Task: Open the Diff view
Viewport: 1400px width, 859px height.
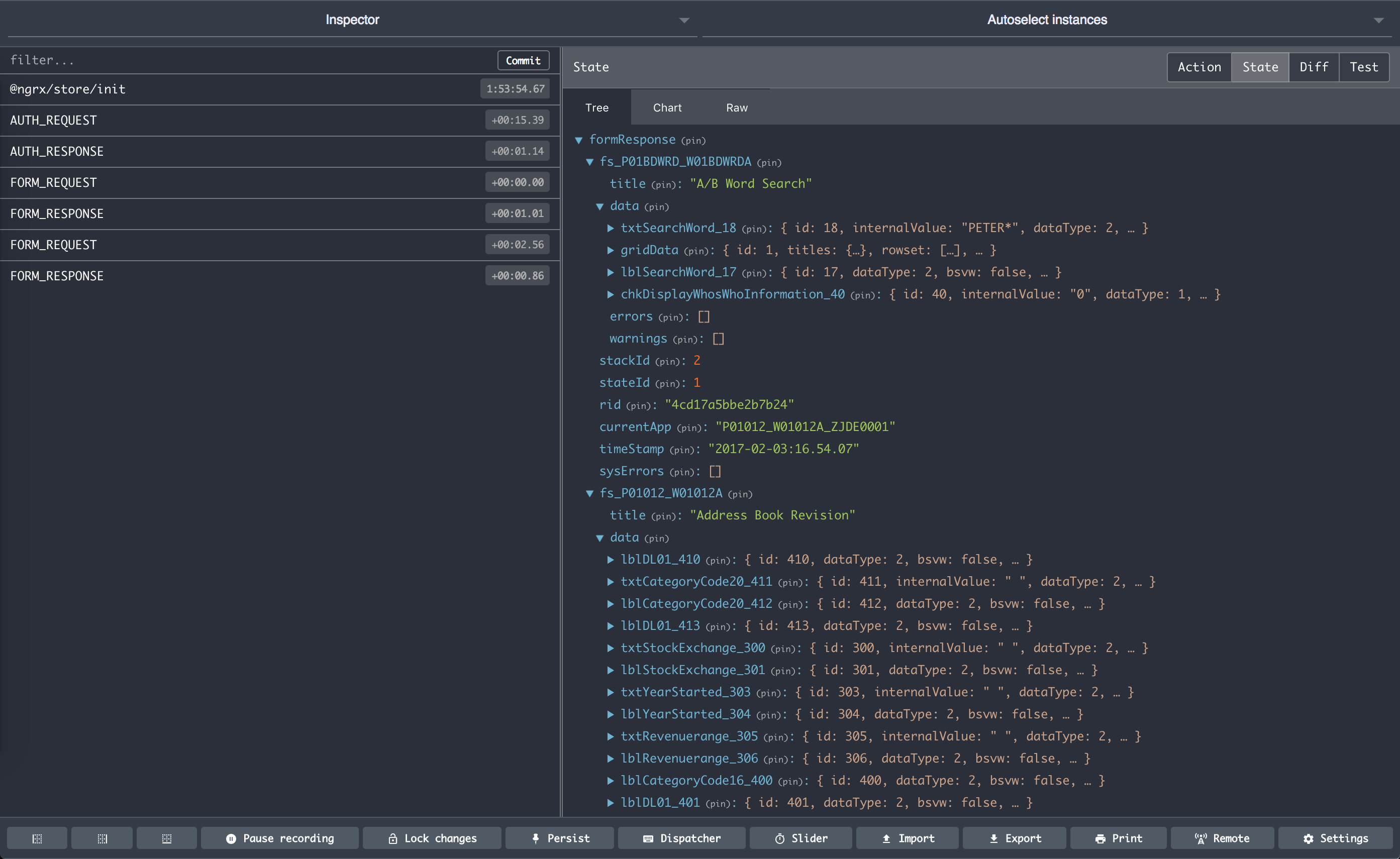Action: coord(1314,66)
